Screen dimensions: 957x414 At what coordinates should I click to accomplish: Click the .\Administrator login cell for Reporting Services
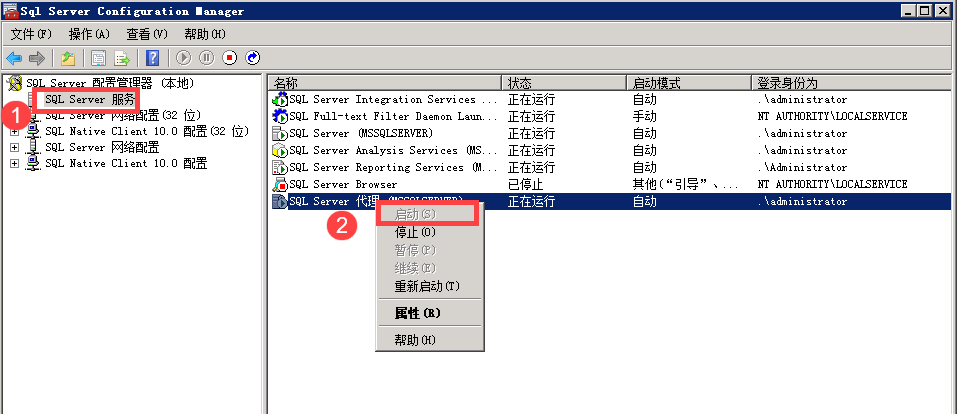tap(802, 167)
